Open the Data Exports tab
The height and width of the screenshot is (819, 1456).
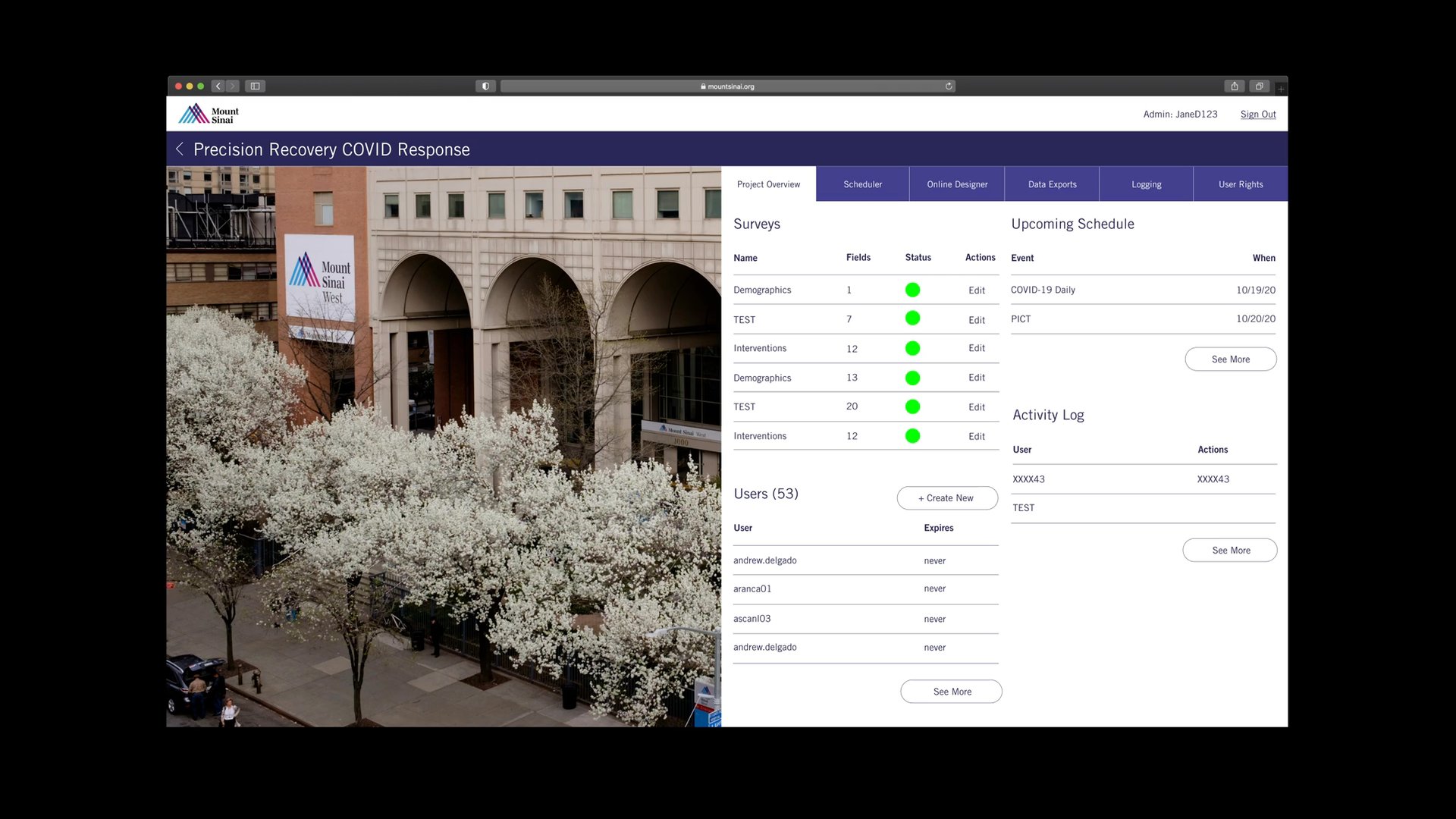pos(1052,184)
